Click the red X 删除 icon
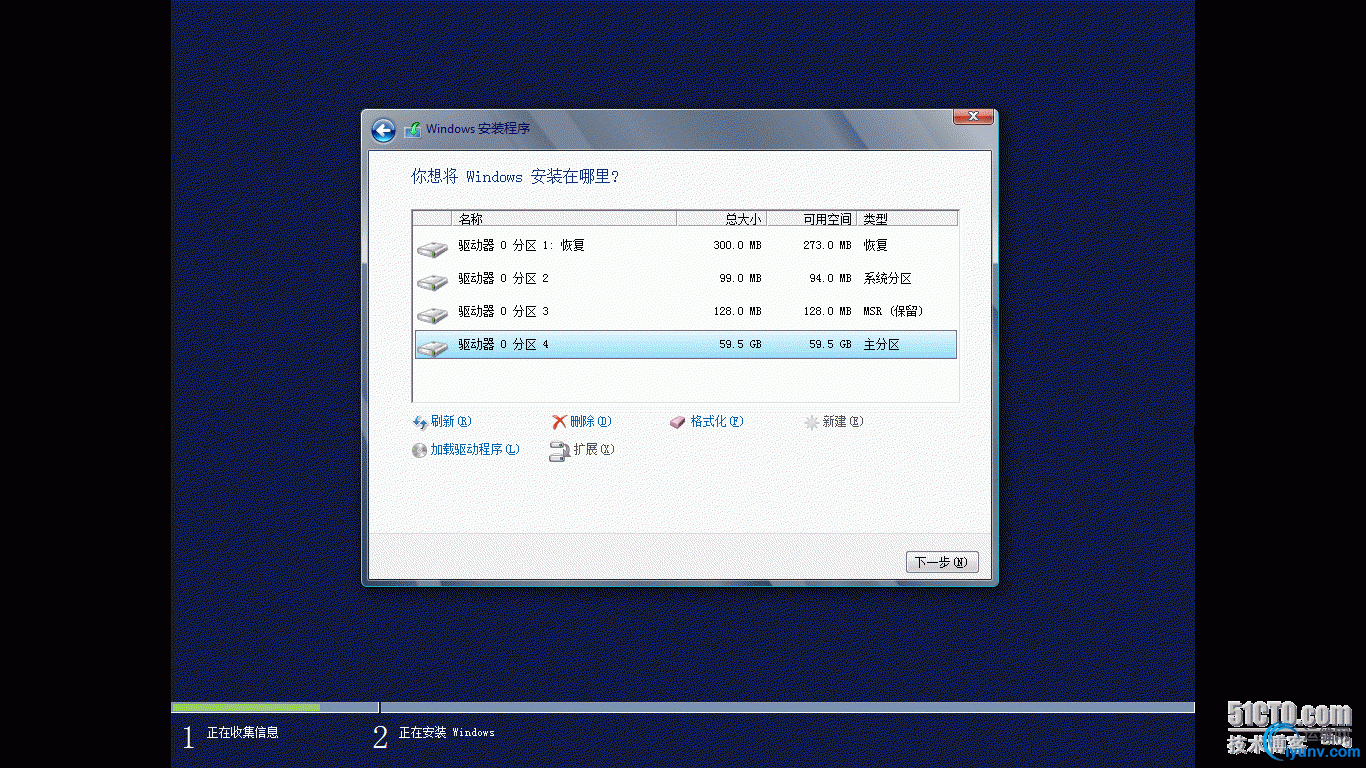The height and width of the screenshot is (768, 1366). tap(560, 422)
